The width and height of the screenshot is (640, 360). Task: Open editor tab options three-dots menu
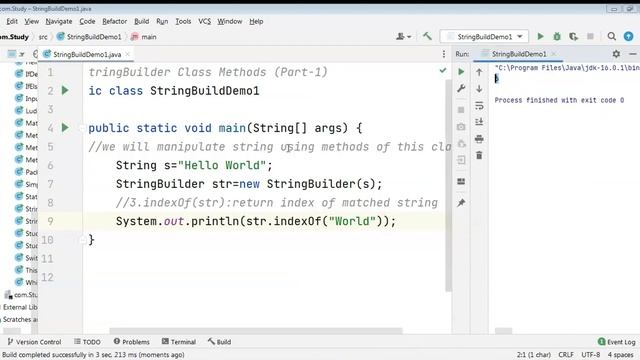[x=444, y=54]
